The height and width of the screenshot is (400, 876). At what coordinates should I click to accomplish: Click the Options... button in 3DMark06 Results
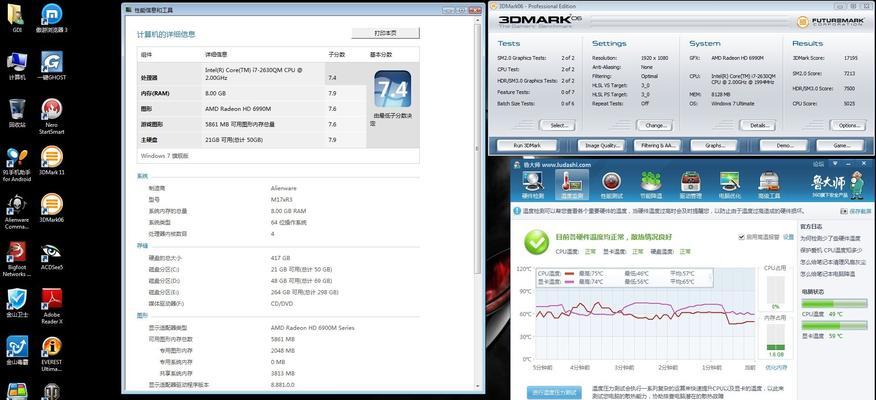(x=848, y=125)
